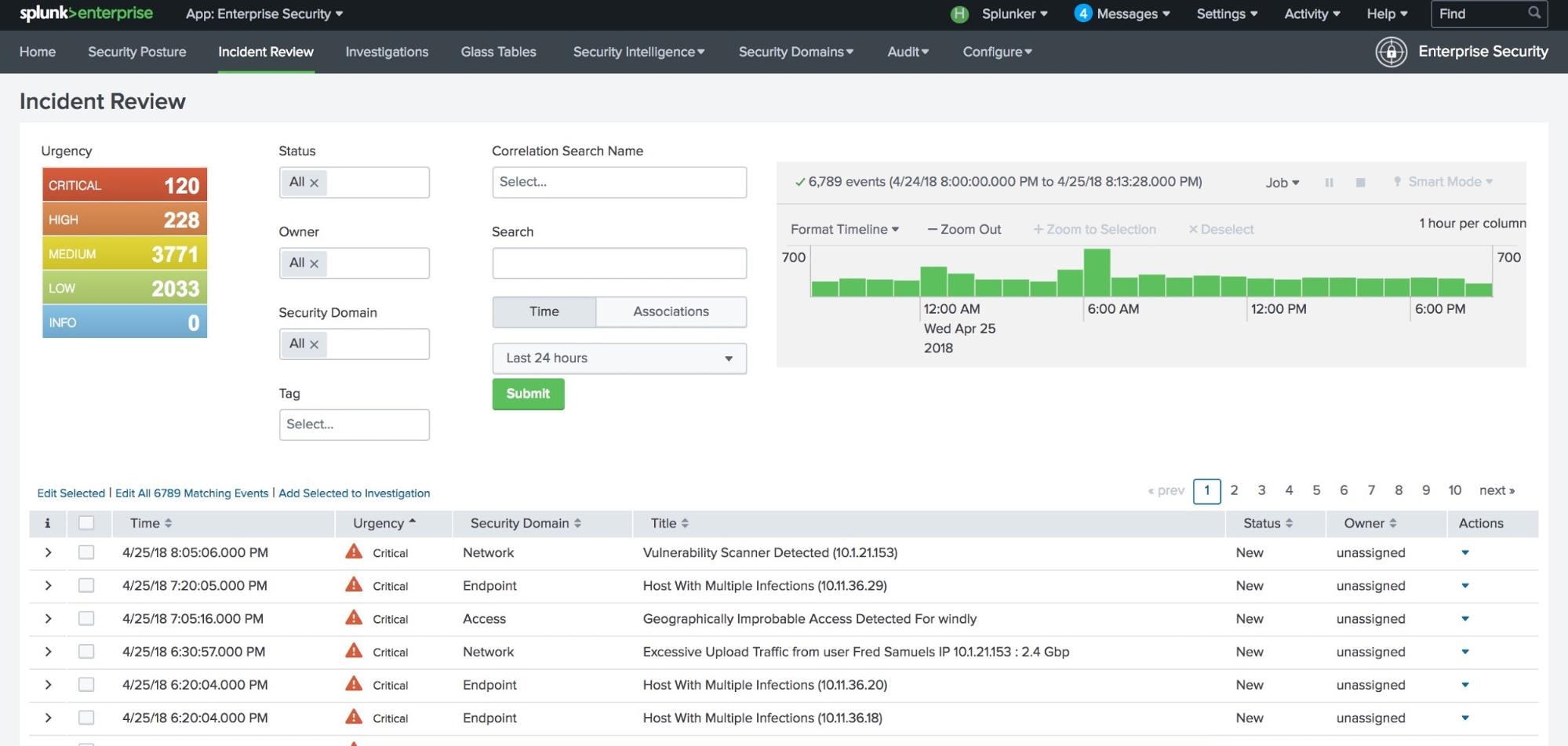Click the green Submit button
1568x746 pixels.
(528, 394)
